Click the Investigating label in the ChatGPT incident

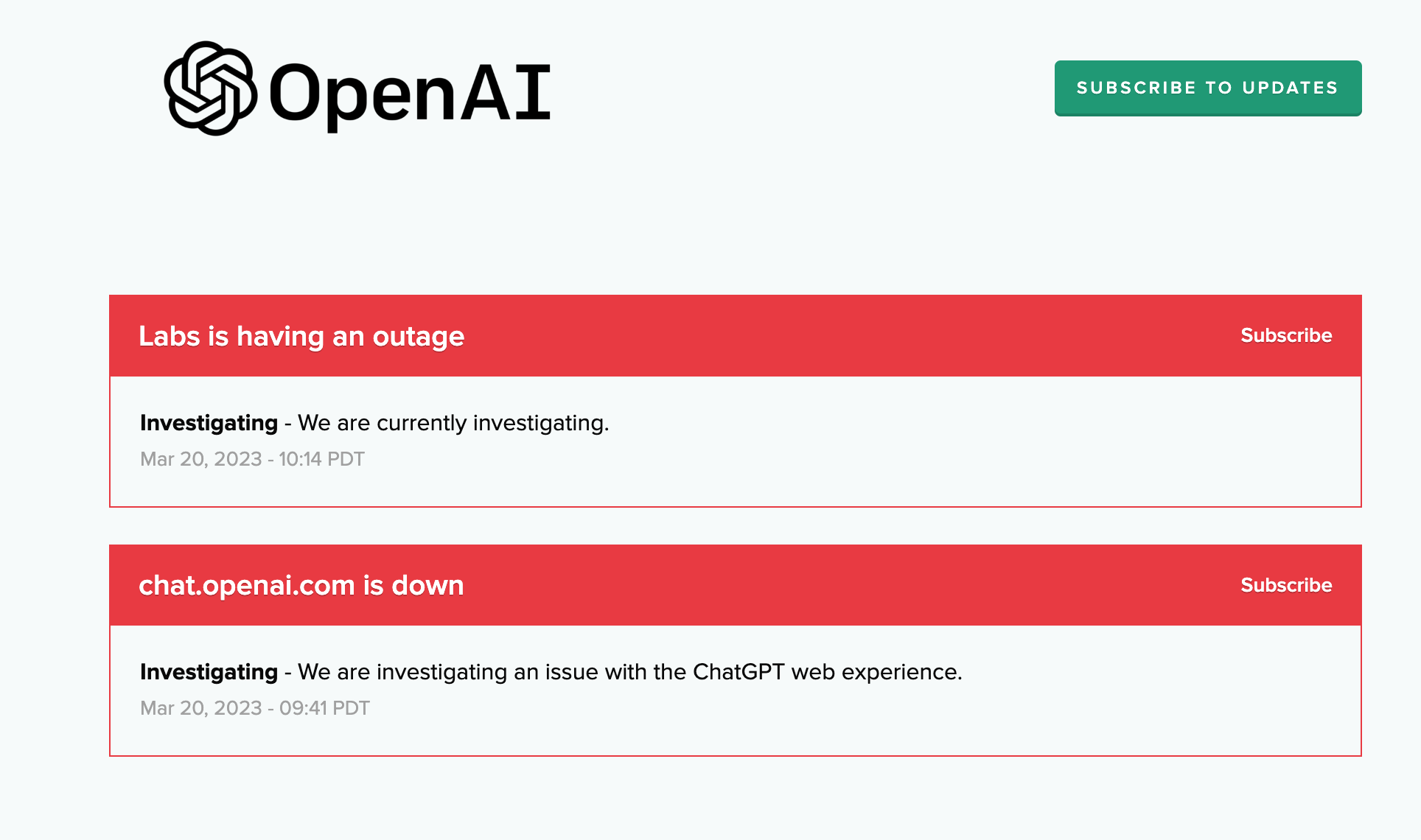209,672
